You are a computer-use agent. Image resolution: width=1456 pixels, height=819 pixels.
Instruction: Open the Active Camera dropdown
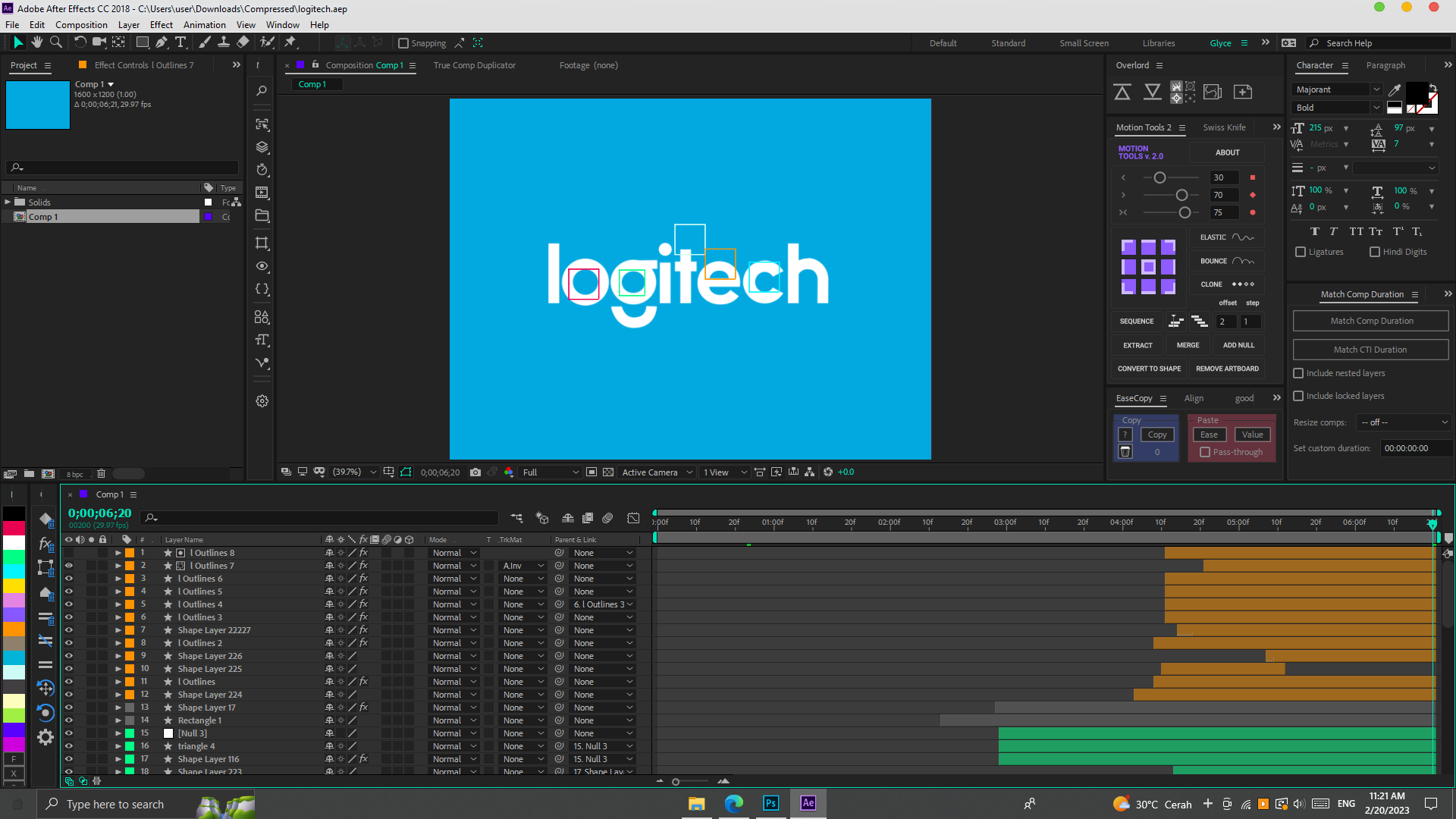pyautogui.click(x=657, y=472)
